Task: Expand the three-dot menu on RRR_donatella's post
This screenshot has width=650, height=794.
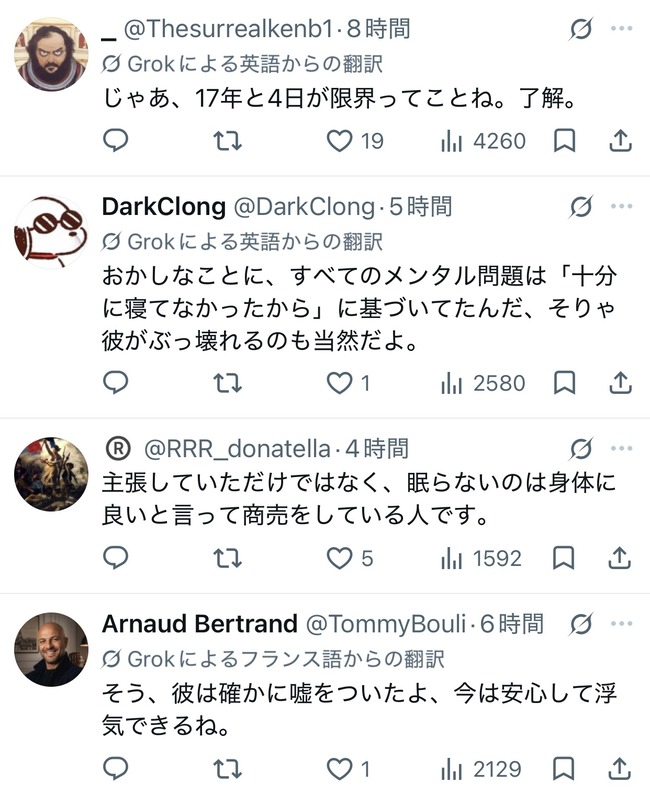Action: click(622, 448)
